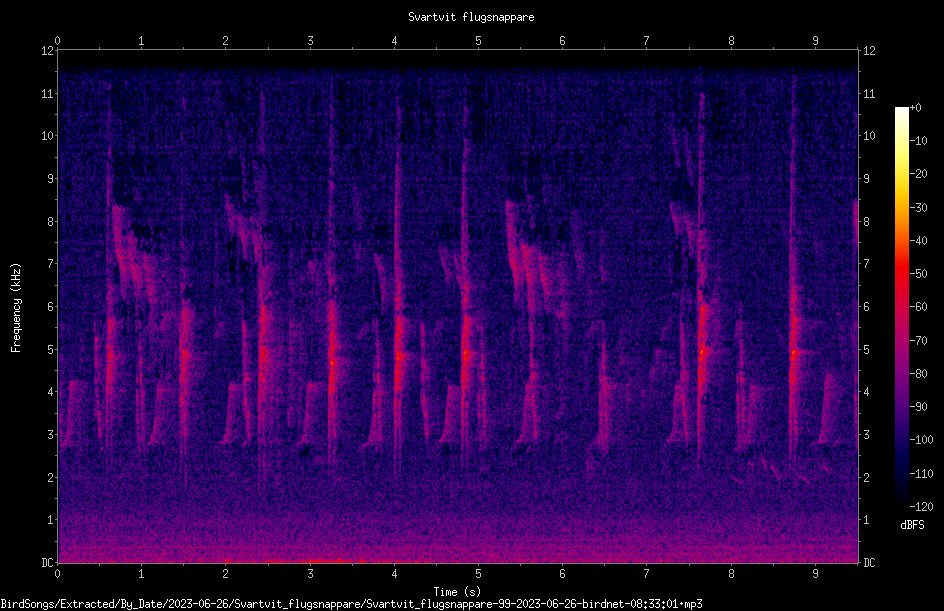This screenshot has height=611, width=944.
Task: Click the "-90" color scale label
Action: tap(919, 407)
